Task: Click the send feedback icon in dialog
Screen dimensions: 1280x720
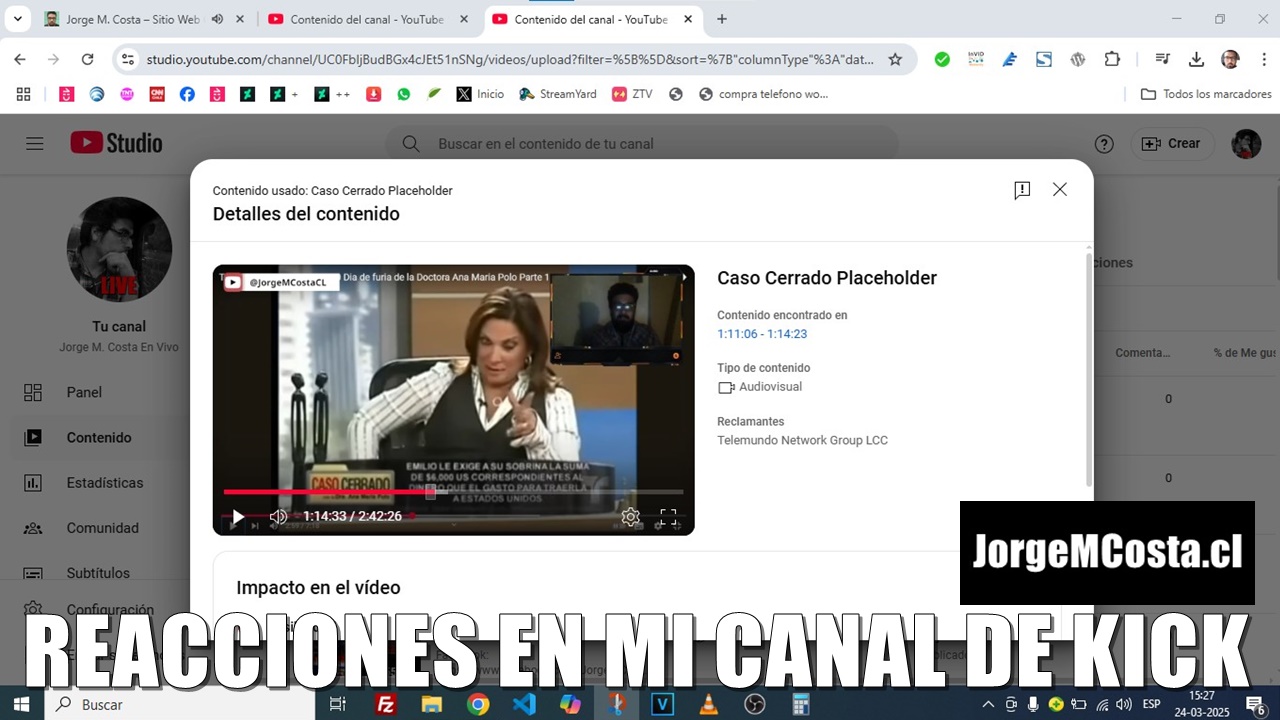Action: pyautogui.click(x=1021, y=190)
